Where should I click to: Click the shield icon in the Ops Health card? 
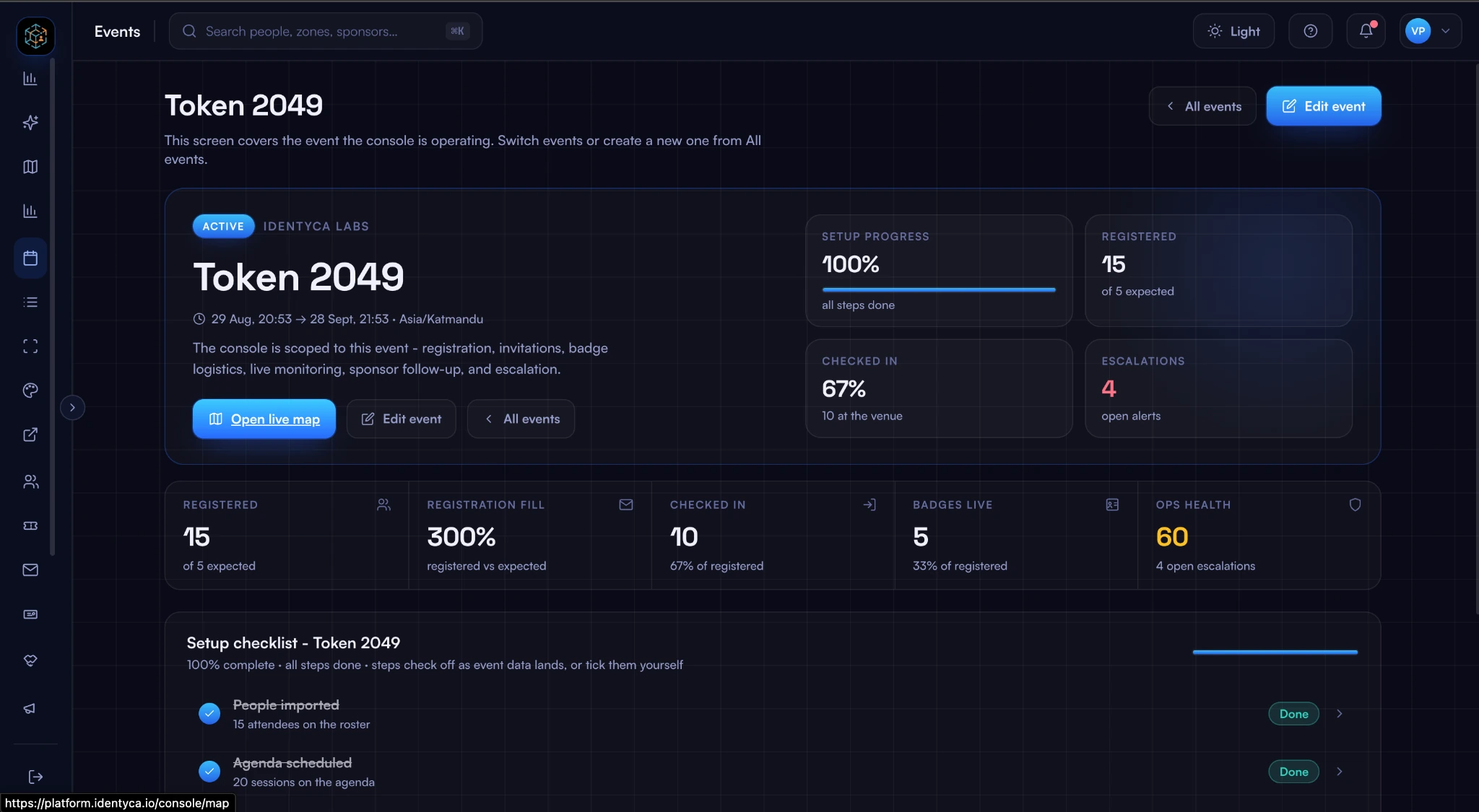1355,505
